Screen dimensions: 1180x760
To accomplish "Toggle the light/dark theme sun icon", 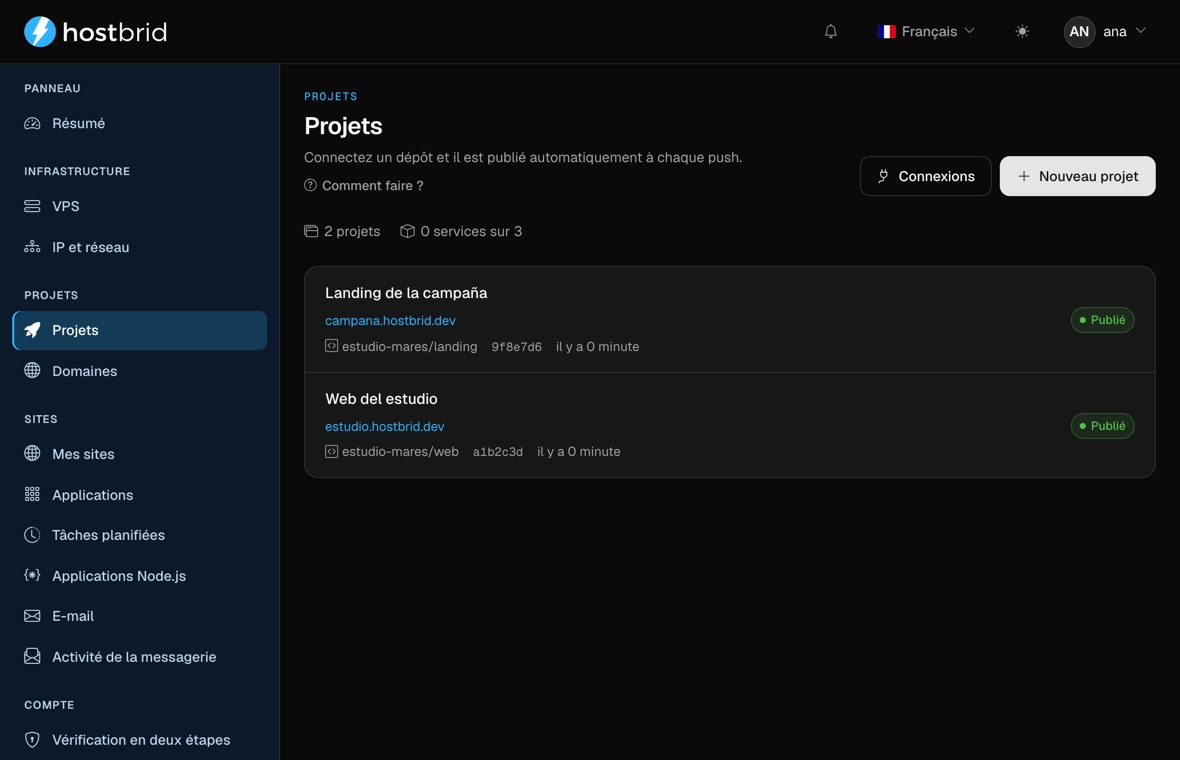I will pyautogui.click(x=1022, y=32).
